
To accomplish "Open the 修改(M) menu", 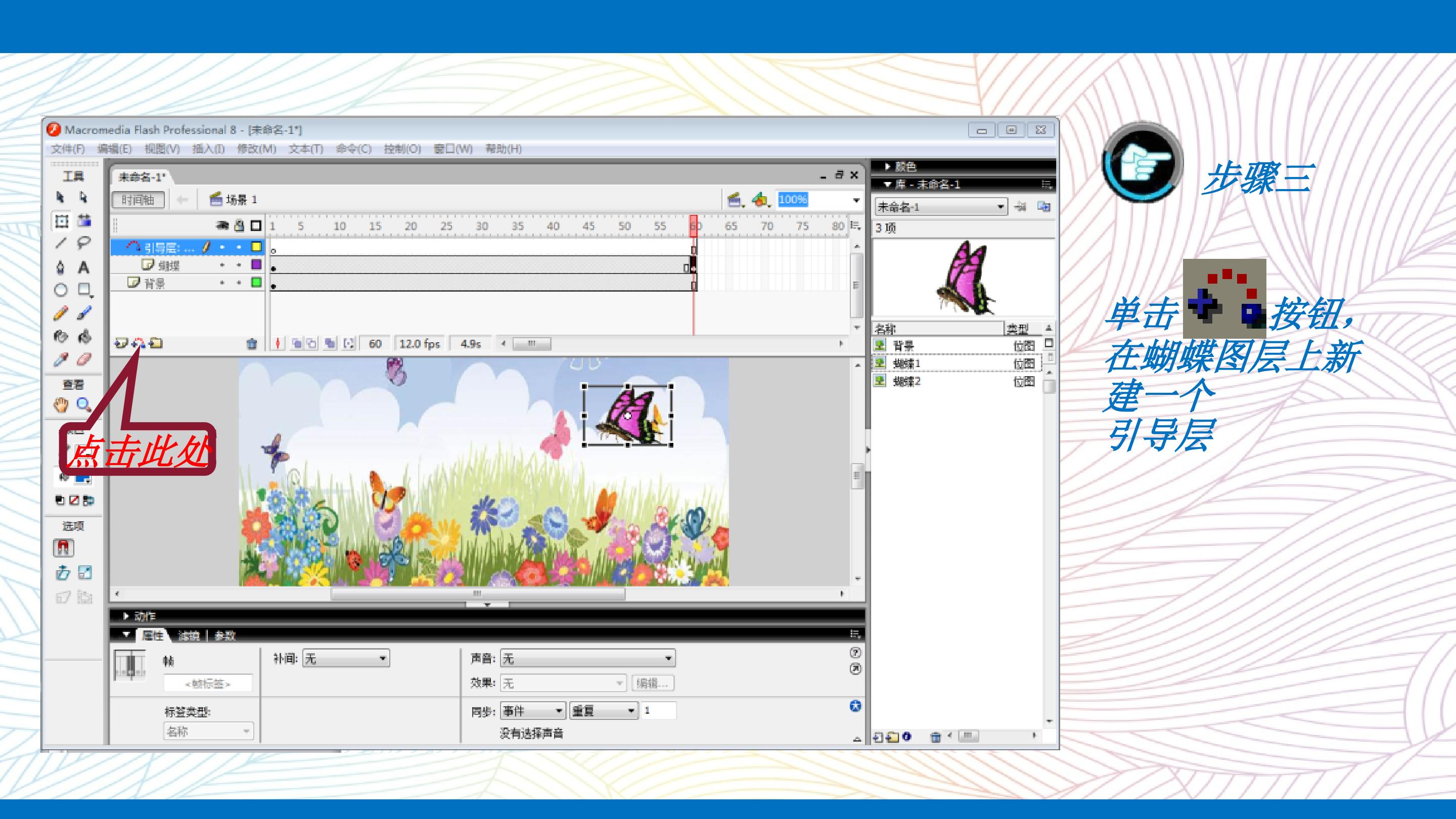I will point(256,149).
